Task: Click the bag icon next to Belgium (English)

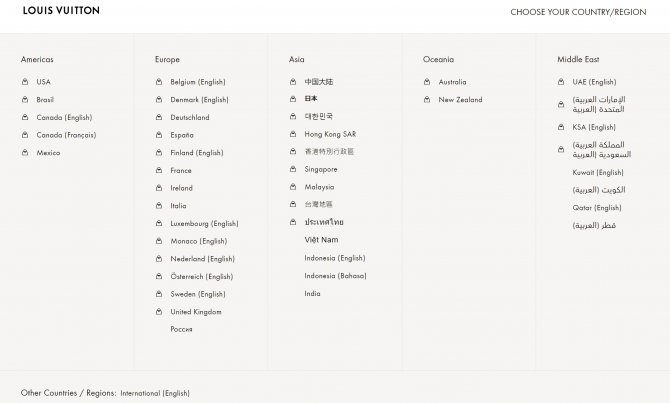Action: click(159, 82)
